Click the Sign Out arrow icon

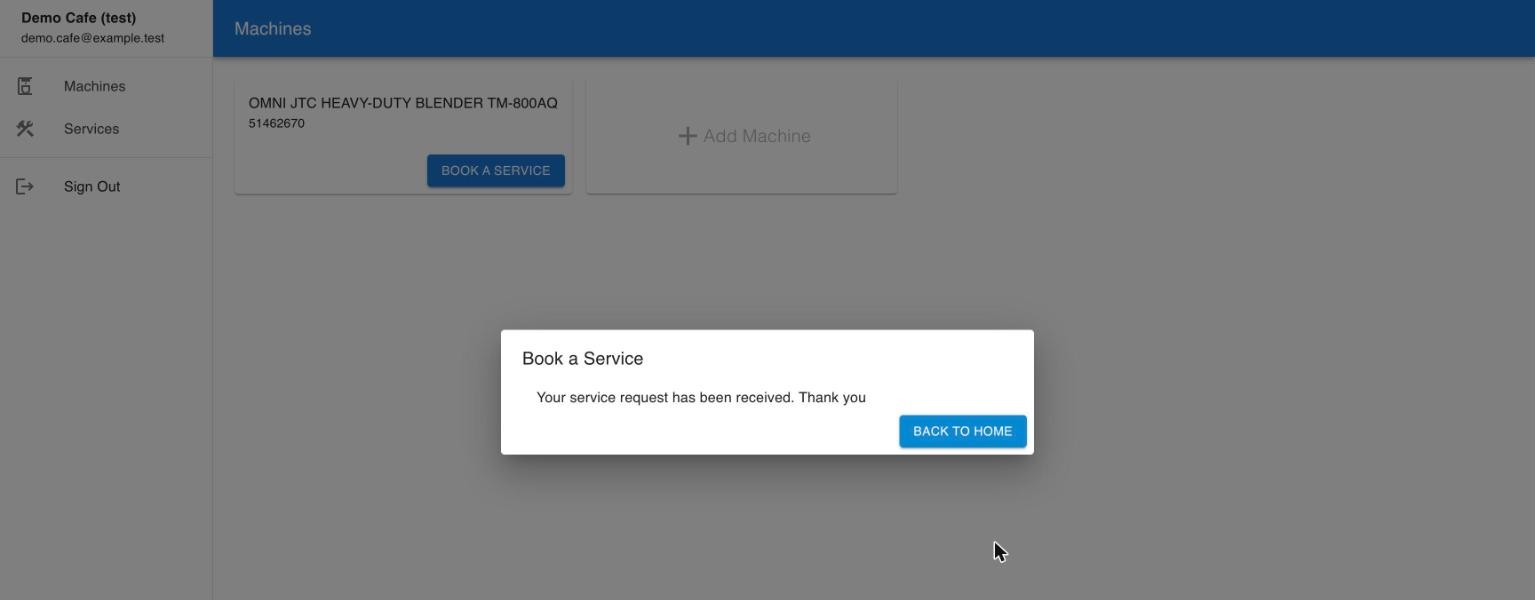pos(25,186)
